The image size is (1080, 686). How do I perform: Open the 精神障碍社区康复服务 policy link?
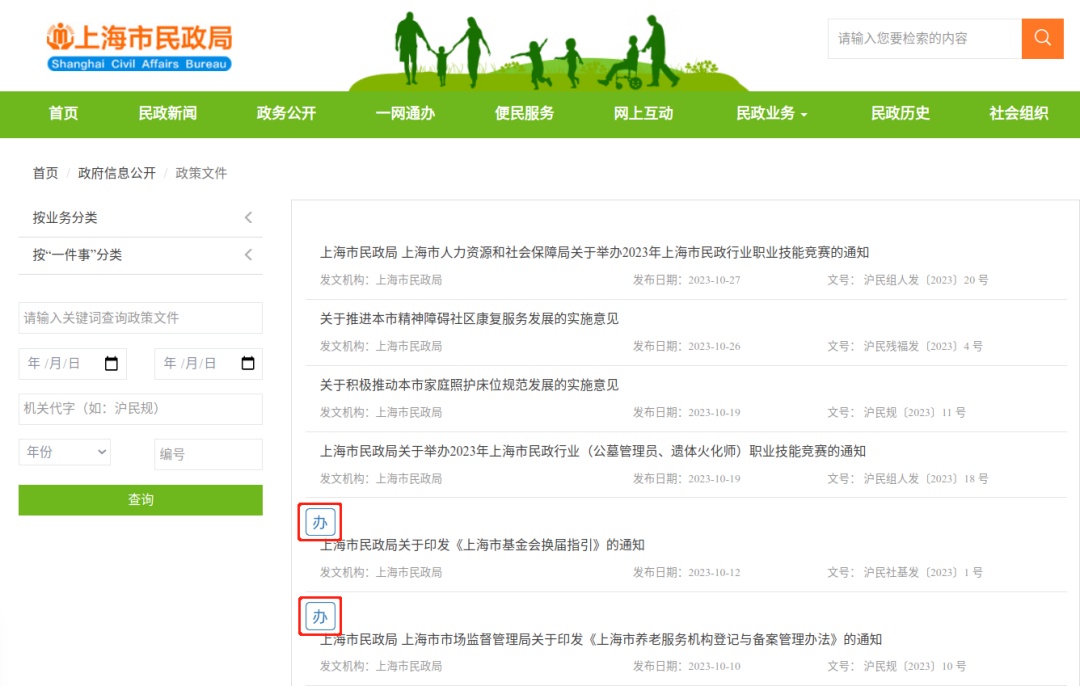469,319
